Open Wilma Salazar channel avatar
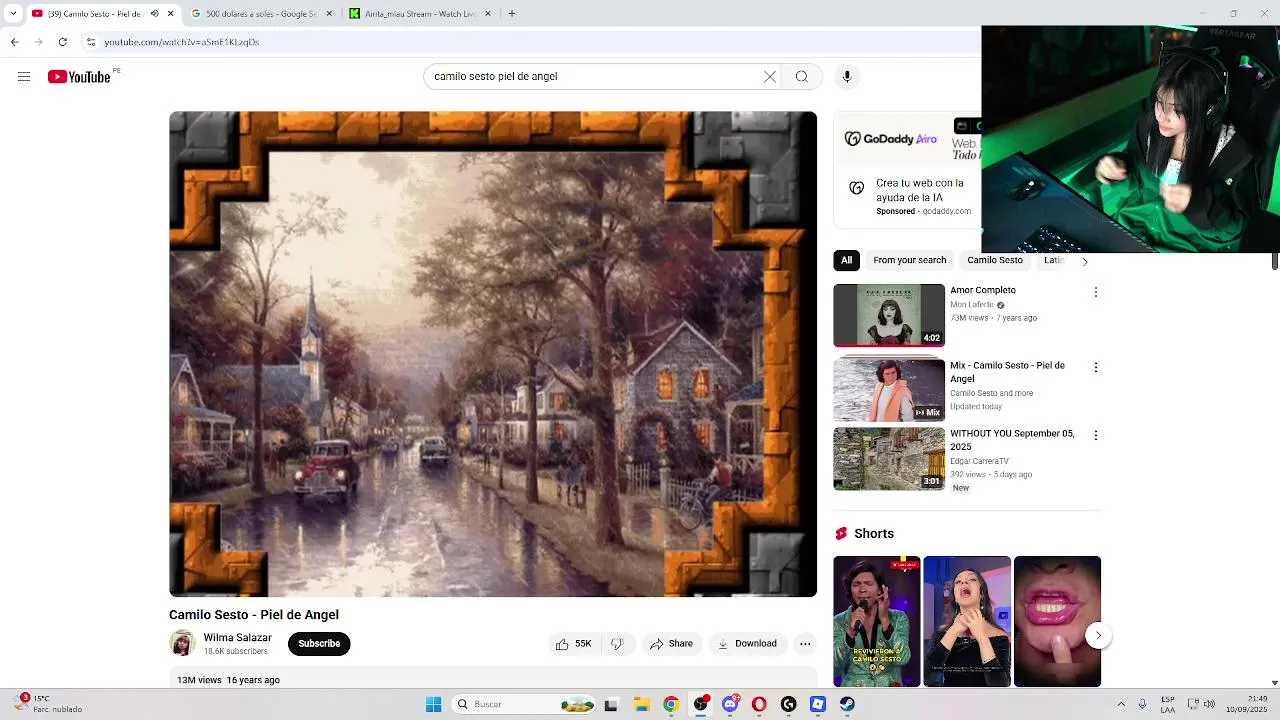 click(182, 643)
